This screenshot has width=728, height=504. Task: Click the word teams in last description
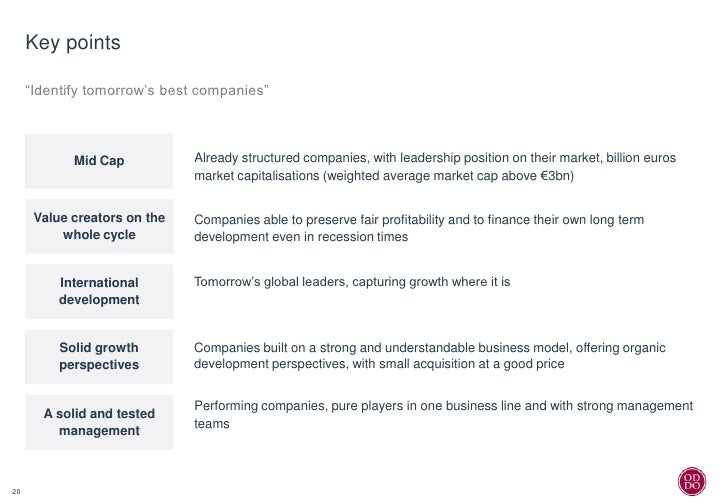pos(212,424)
